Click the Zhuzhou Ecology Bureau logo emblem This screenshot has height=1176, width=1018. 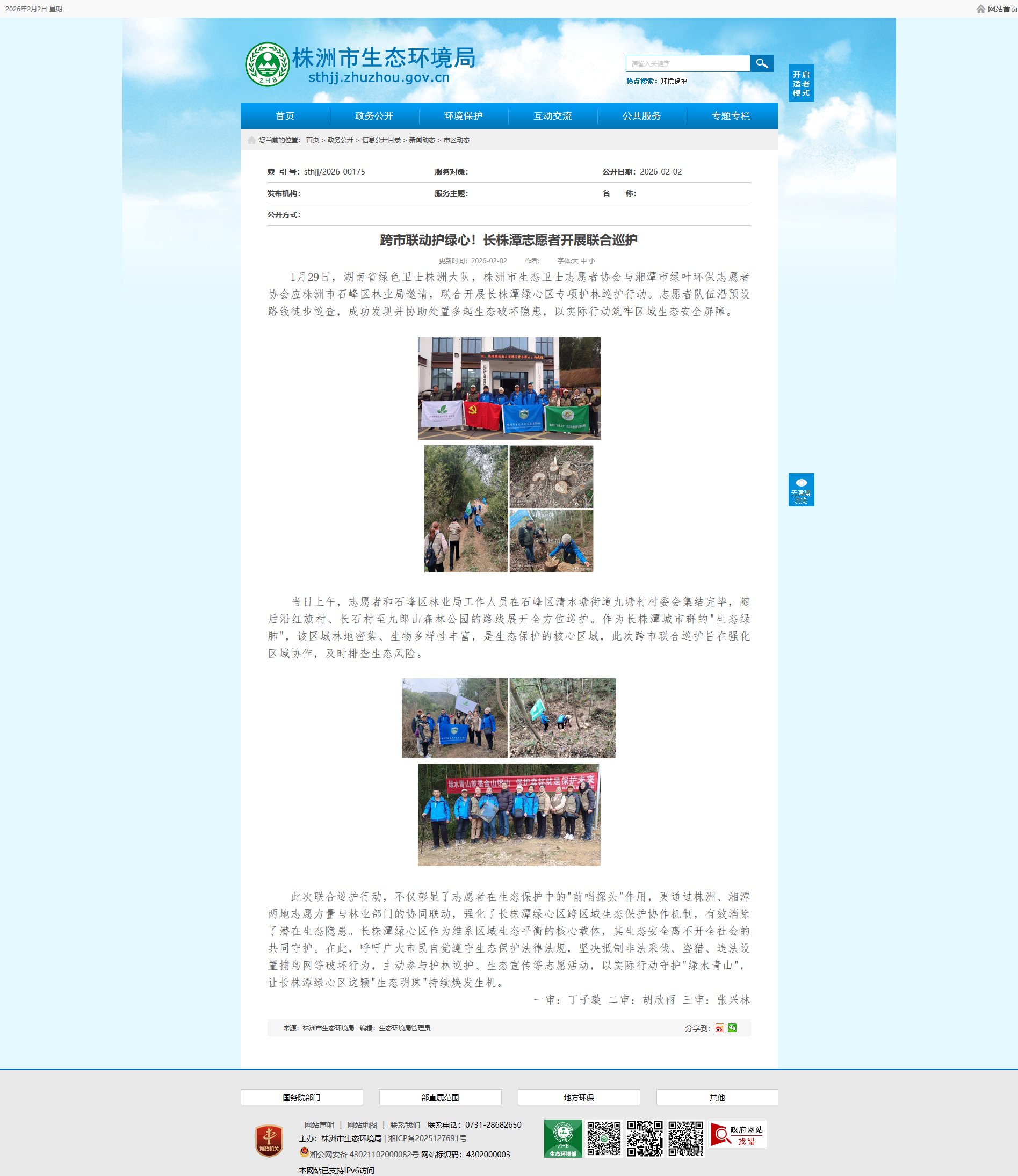pos(267,65)
